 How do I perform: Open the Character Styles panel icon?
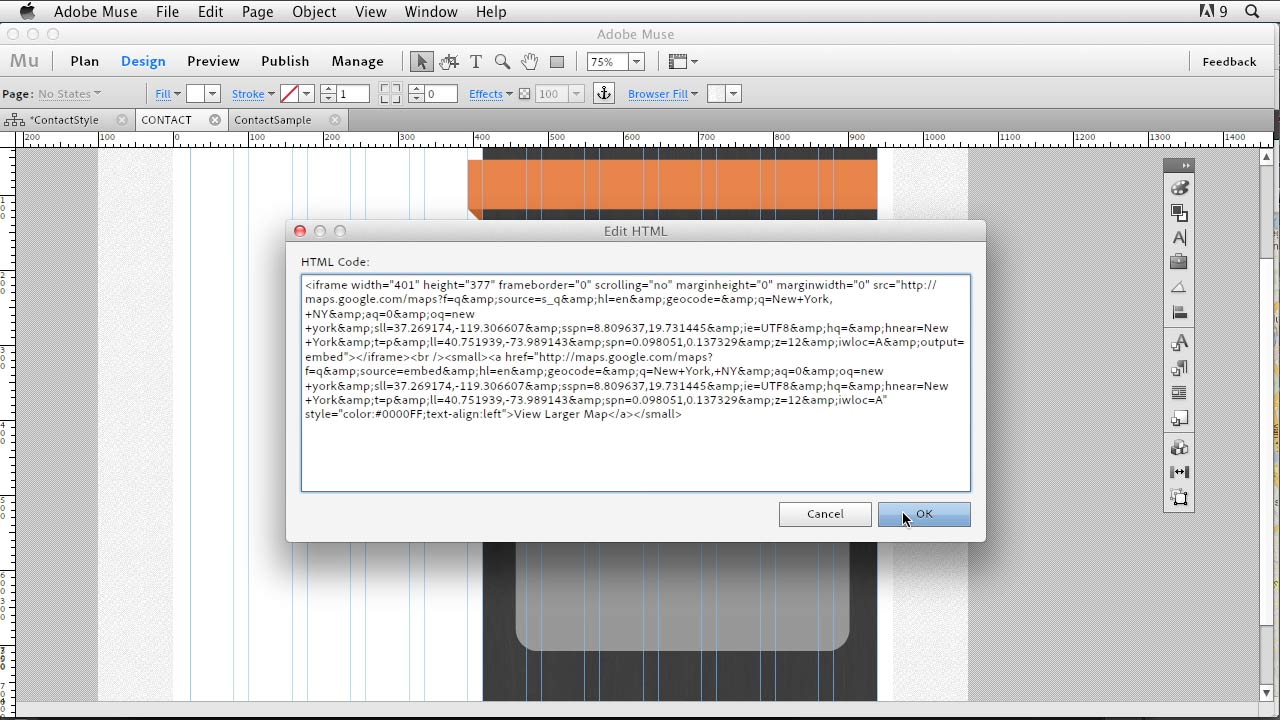point(1180,343)
